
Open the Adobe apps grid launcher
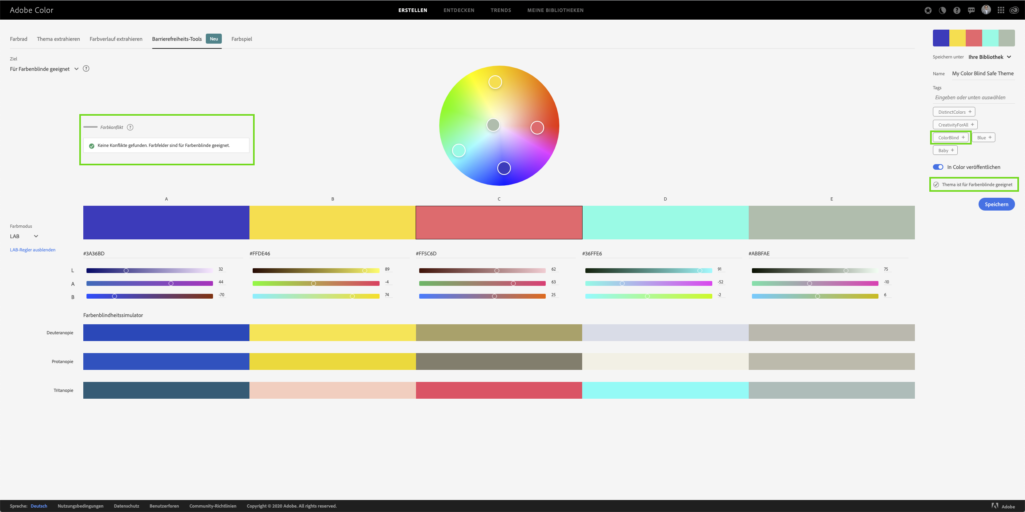pos(1001,10)
